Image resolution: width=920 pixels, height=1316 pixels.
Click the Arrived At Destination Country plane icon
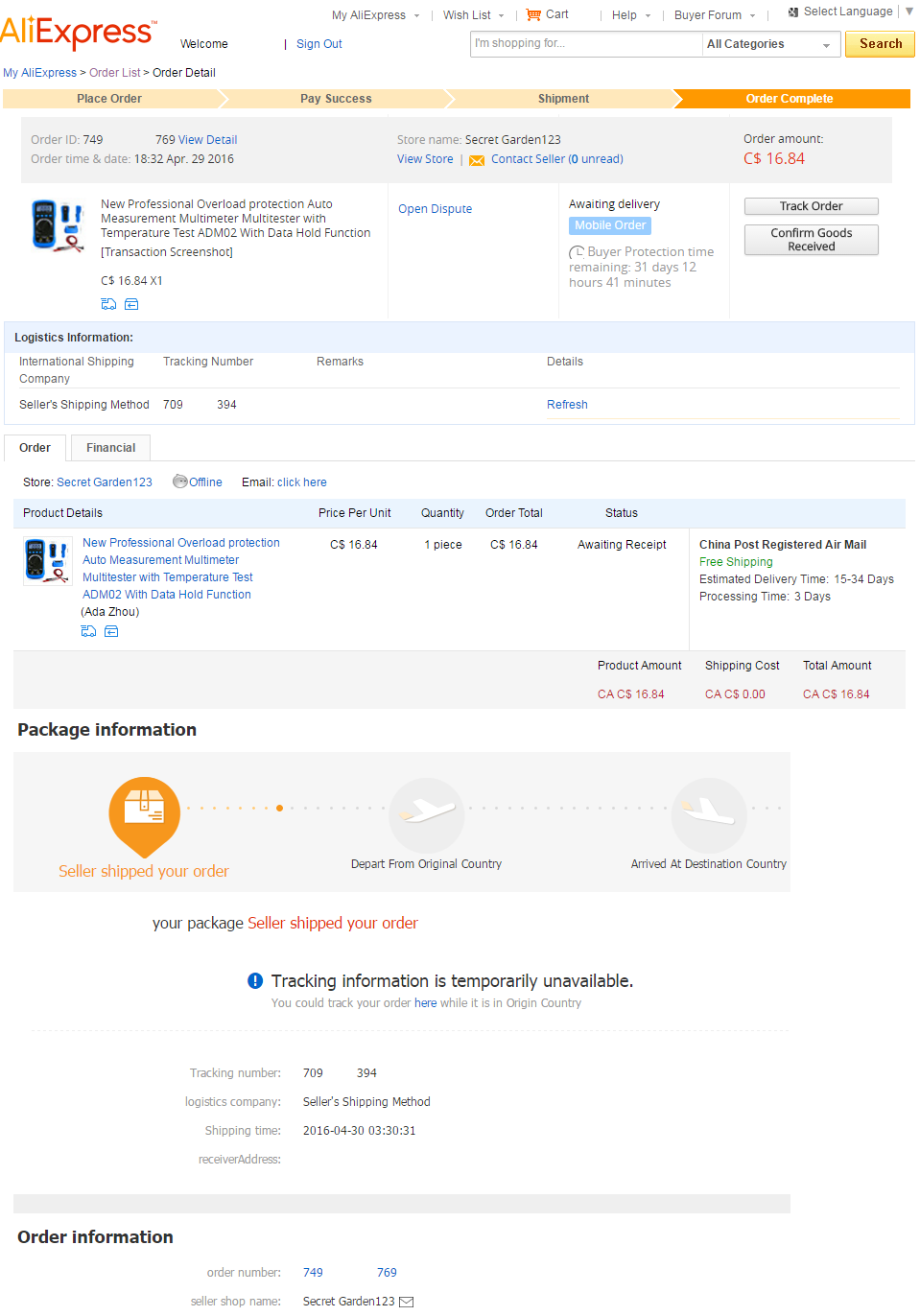(709, 814)
